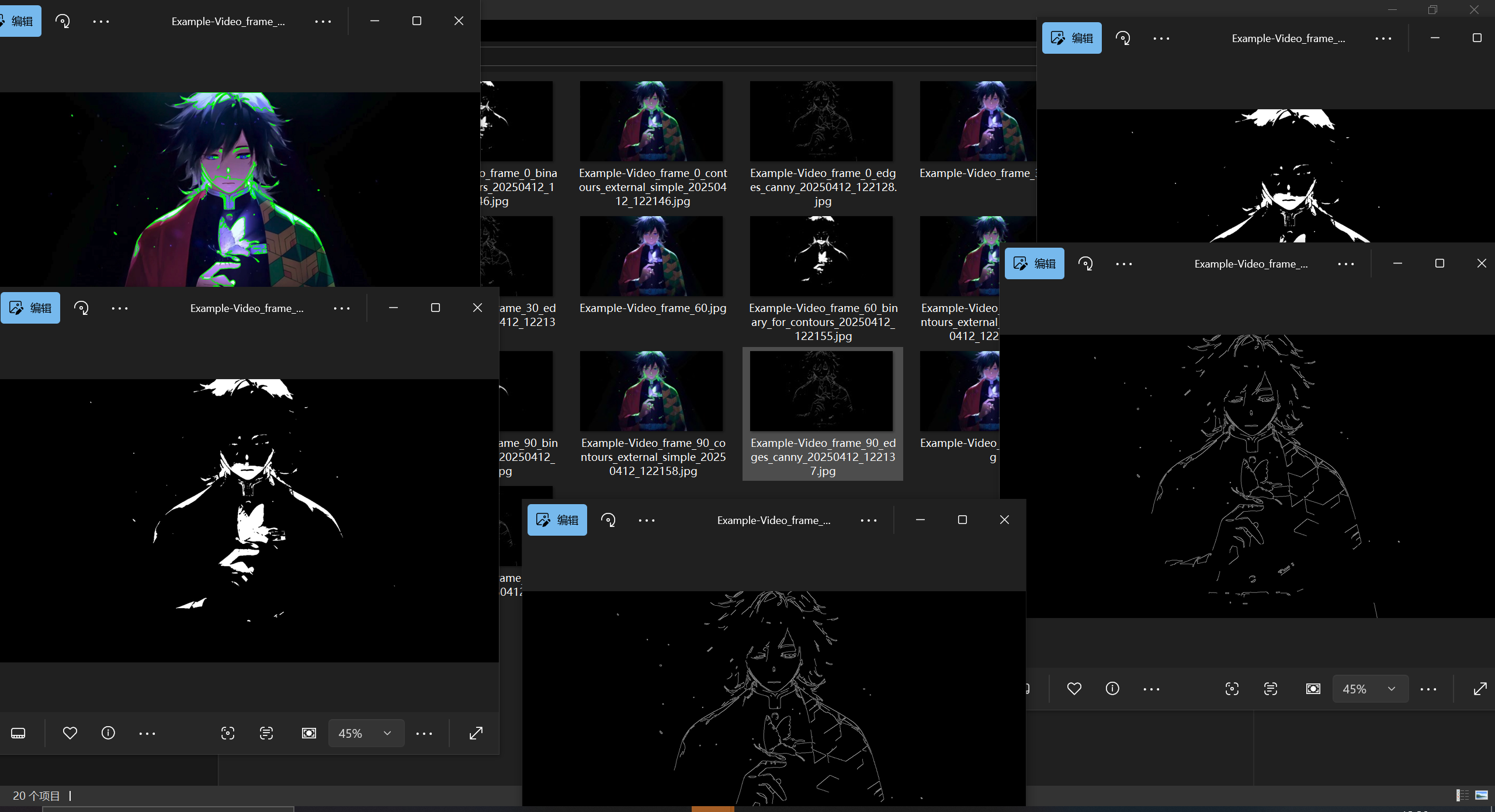Favorite this image using the heart icon
The height and width of the screenshot is (812, 1495).
click(x=70, y=733)
